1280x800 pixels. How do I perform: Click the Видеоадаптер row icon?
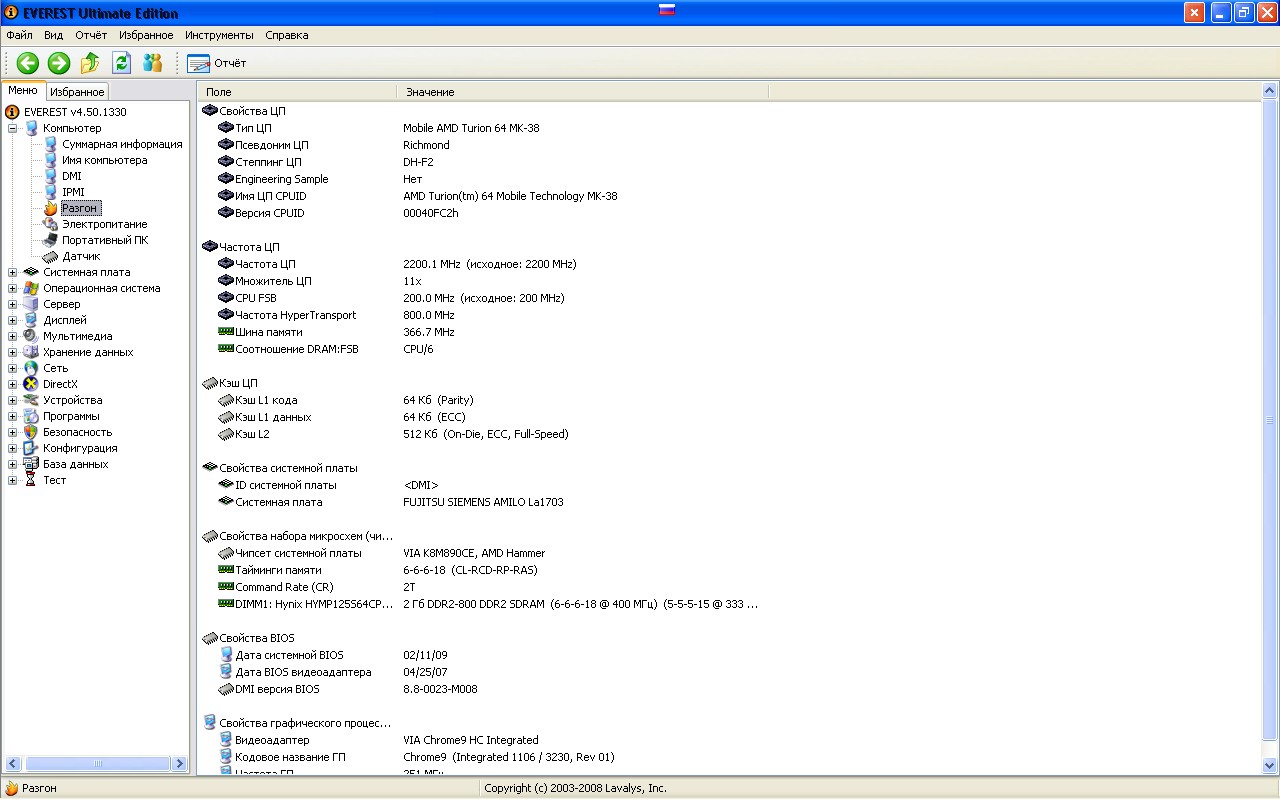226,739
